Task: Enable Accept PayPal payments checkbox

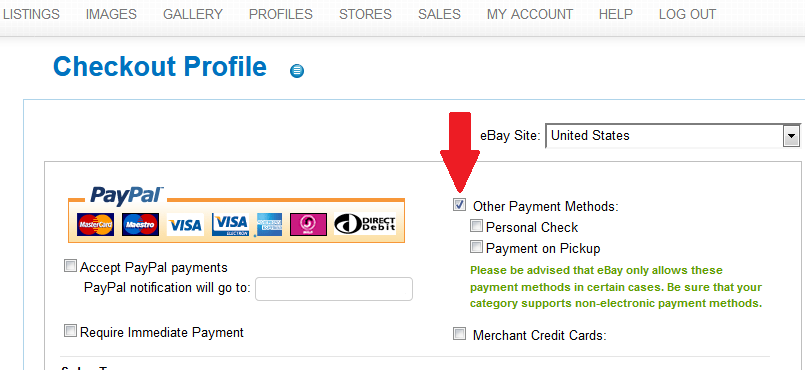Action: pyautogui.click(x=70, y=266)
